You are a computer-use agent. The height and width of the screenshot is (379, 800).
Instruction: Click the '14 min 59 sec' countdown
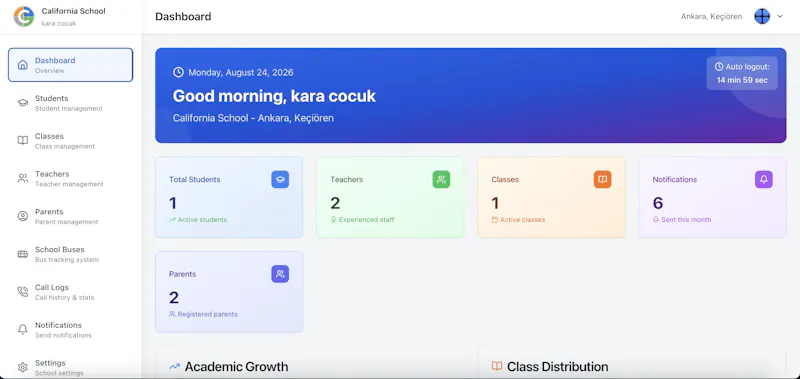pos(742,80)
